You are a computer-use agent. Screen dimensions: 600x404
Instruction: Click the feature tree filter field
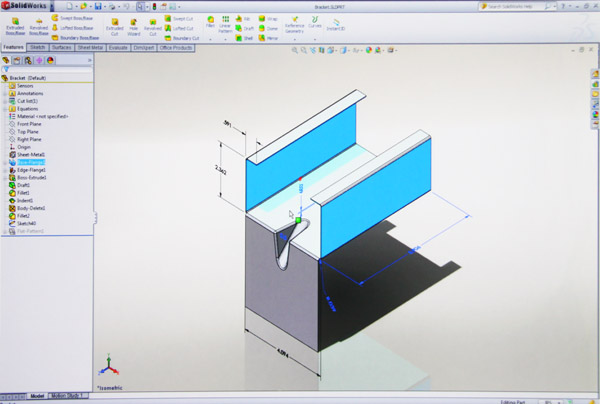[x=47, y=69]
